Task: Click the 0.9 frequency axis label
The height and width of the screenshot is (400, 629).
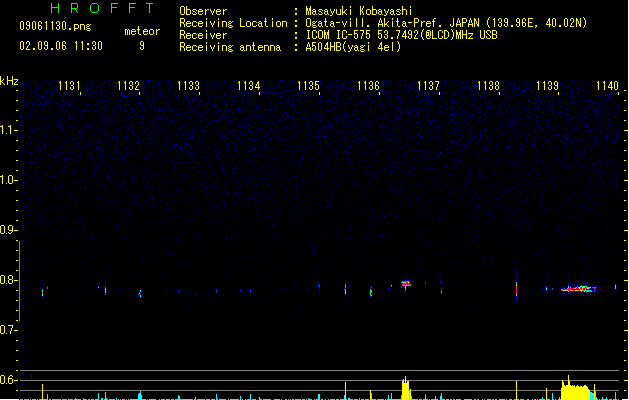Action: pos(8,230)
